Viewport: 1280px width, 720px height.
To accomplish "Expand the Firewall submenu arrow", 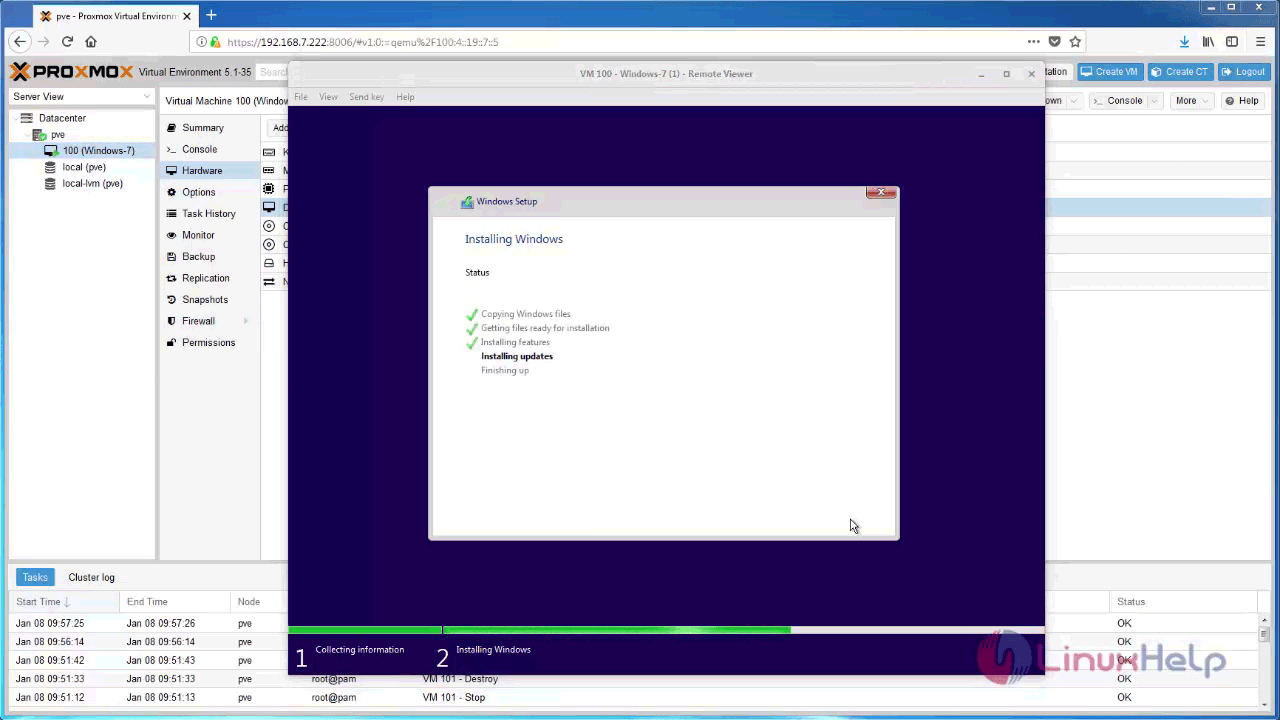I will (246, 321).
